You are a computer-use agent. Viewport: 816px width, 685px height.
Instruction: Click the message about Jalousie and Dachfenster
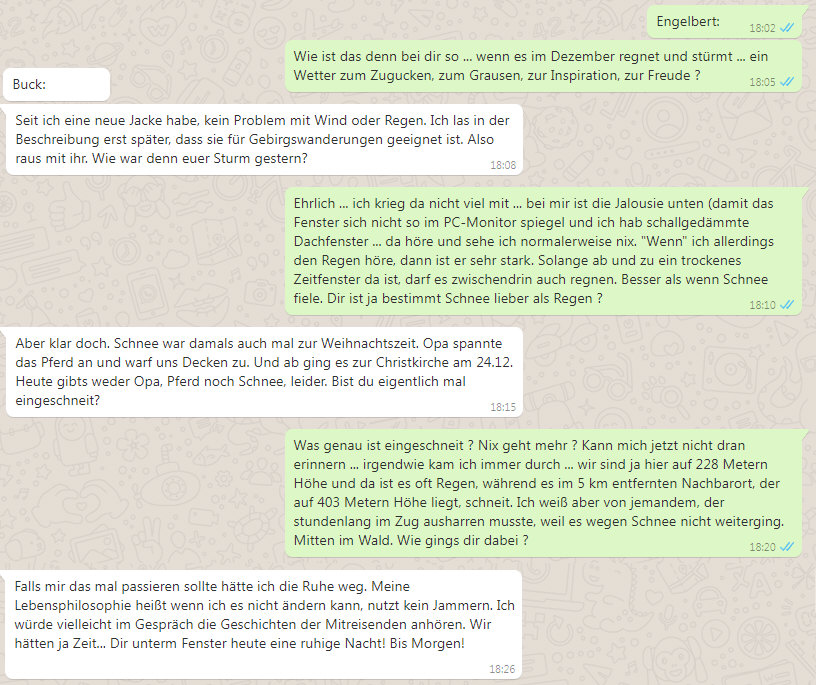tap(543, 251)
